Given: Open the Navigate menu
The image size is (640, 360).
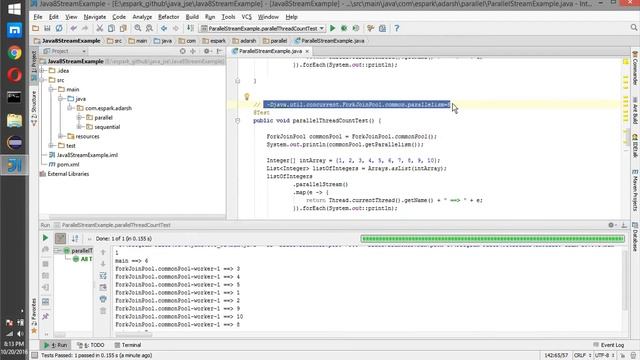Looking at the screenshot, I should click(95, 17).
